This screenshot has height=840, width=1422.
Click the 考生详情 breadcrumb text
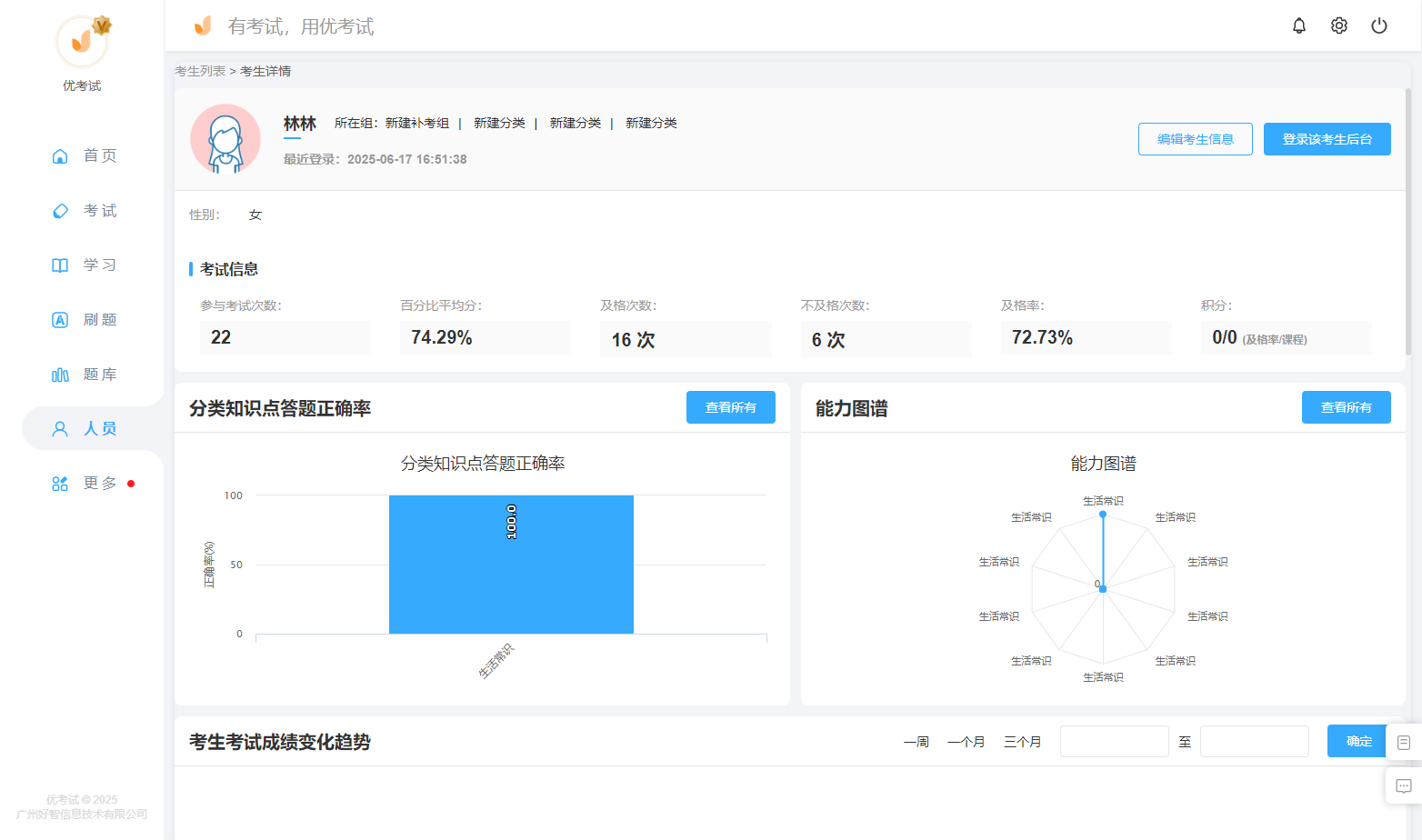coord(265,71)
